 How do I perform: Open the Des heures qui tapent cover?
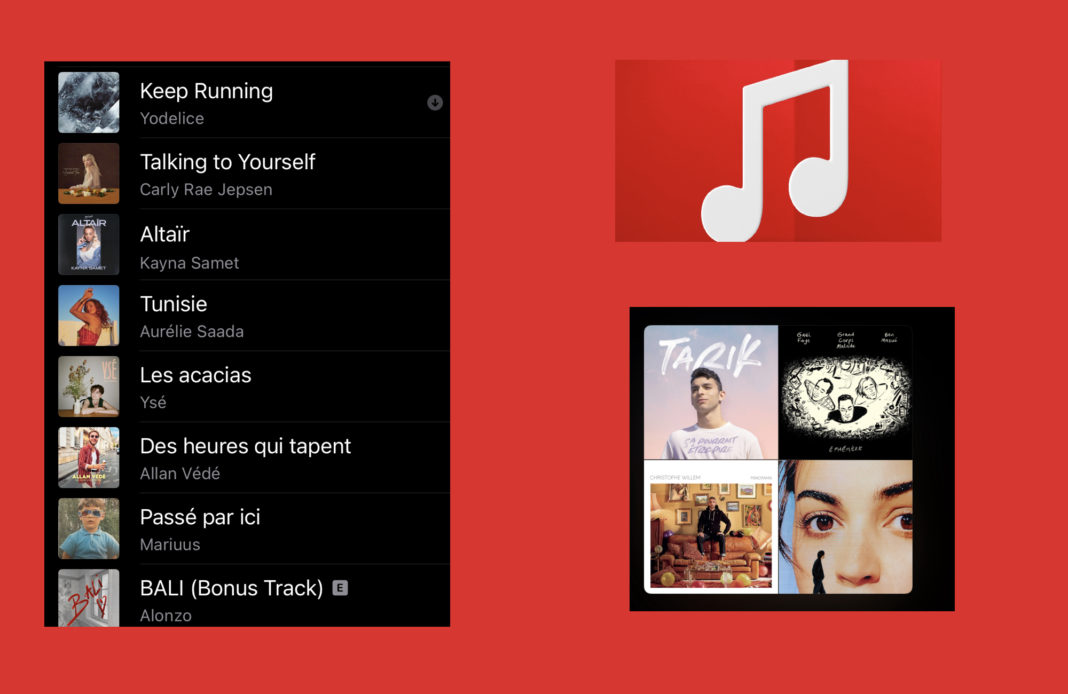[x=89, y=457]
